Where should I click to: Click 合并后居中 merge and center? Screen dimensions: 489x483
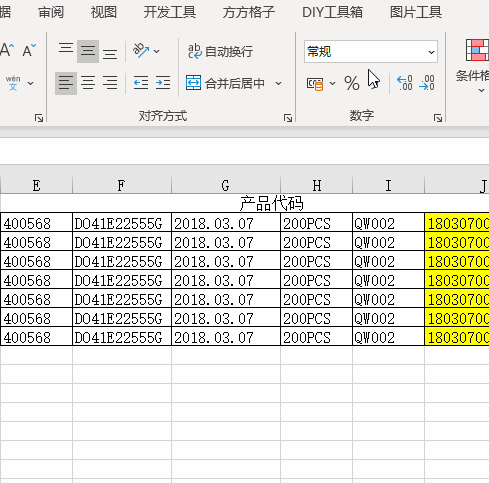click(x=225, y=83)
